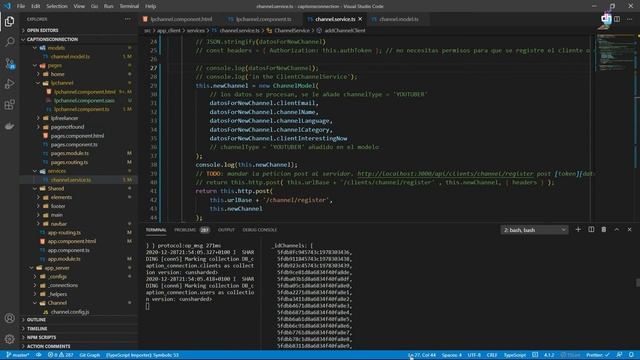Click the master git branch indicator
Screen dimensions: 640x360
(18, 355)
